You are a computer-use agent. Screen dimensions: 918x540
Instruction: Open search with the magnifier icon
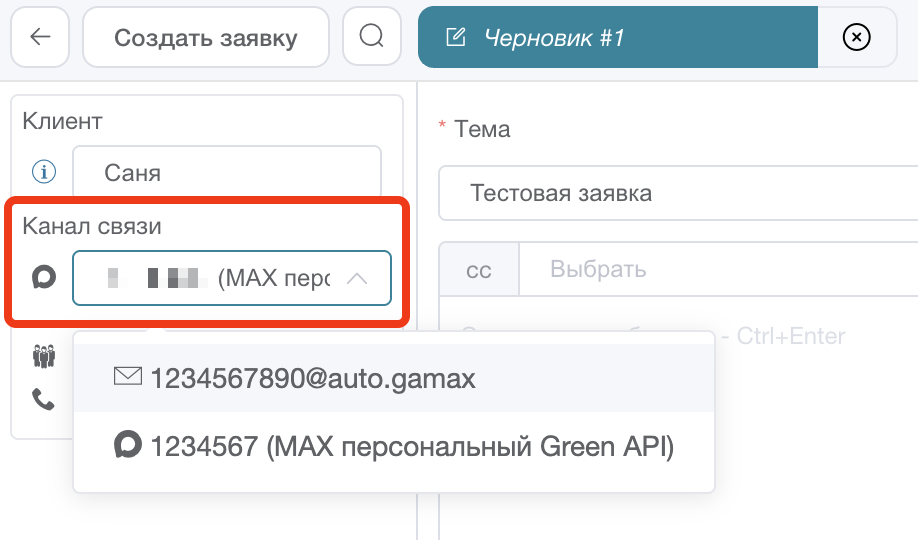tap(371, 38)
